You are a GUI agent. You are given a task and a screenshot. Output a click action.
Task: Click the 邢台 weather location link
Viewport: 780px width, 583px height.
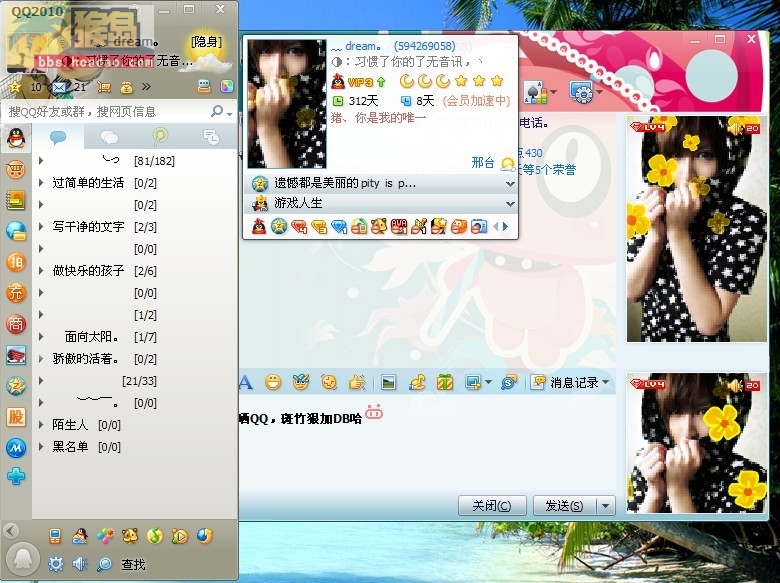(x=483, y=162)
